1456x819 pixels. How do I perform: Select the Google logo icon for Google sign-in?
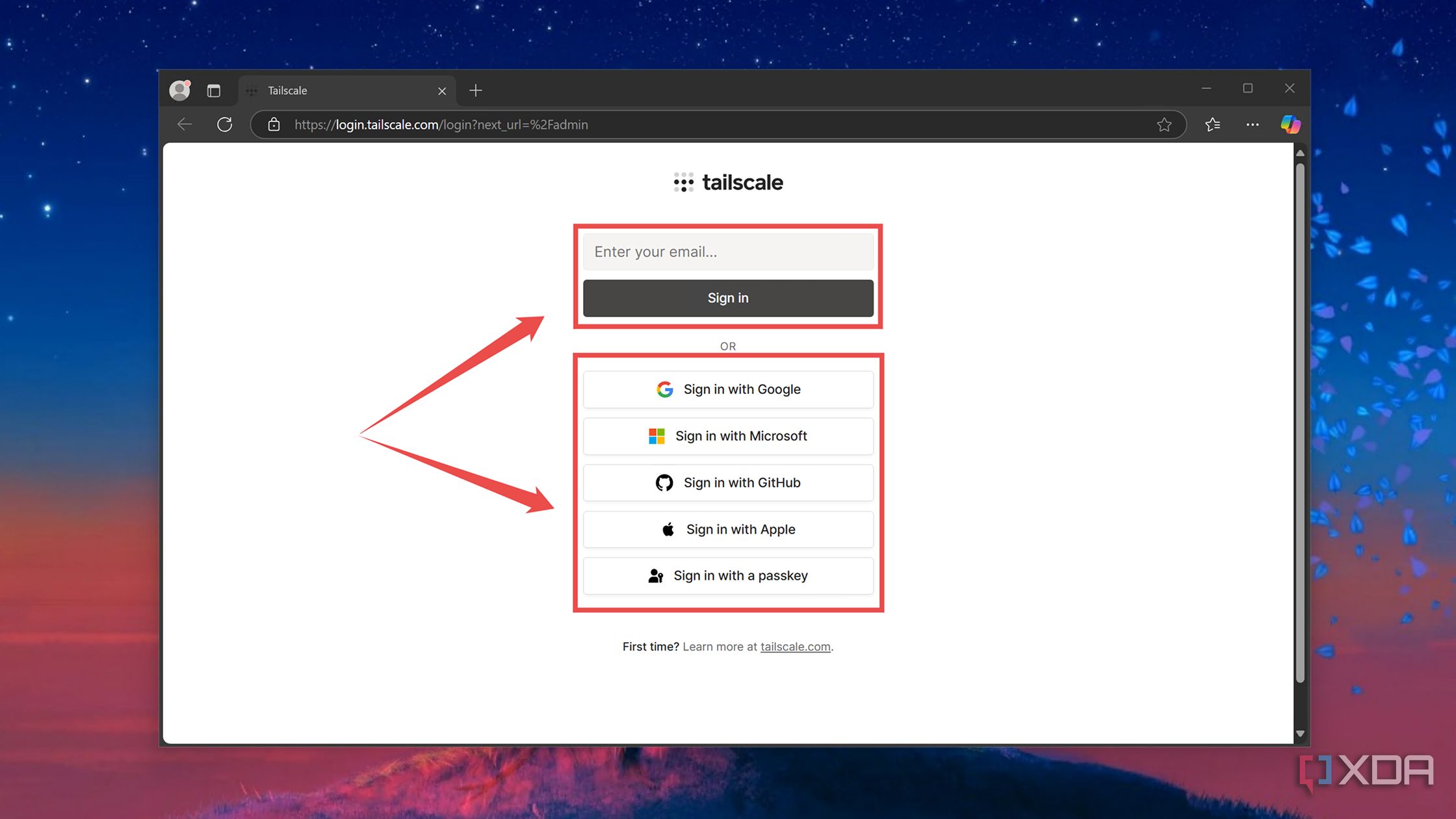(664, 389)
